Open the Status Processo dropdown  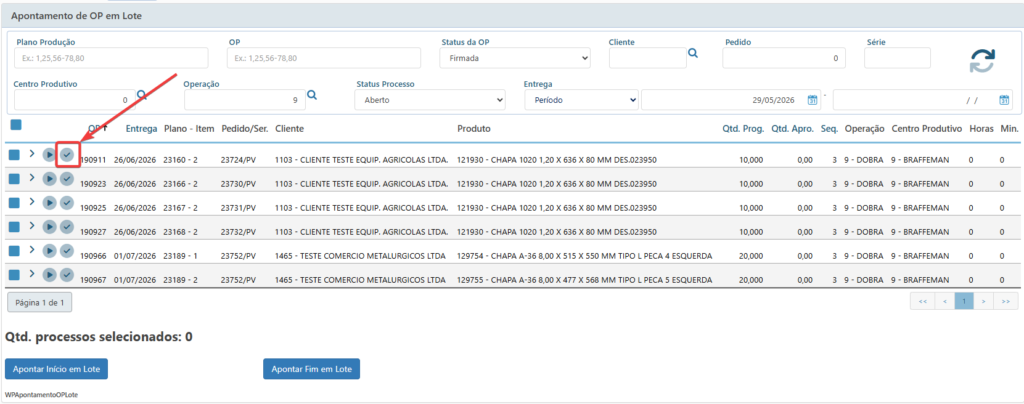[x=430, y=100]
